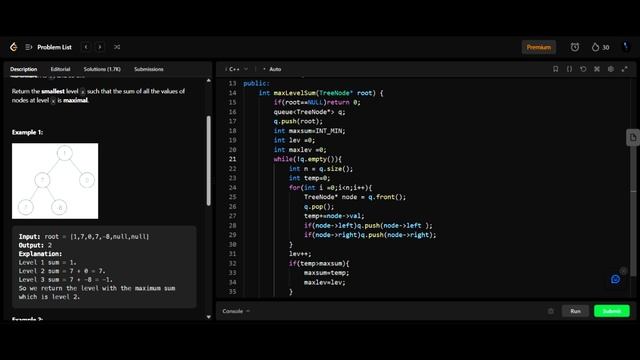Viewport: 640px width, 360px height.
Task: Click the Run button
Action: point(576,311)
